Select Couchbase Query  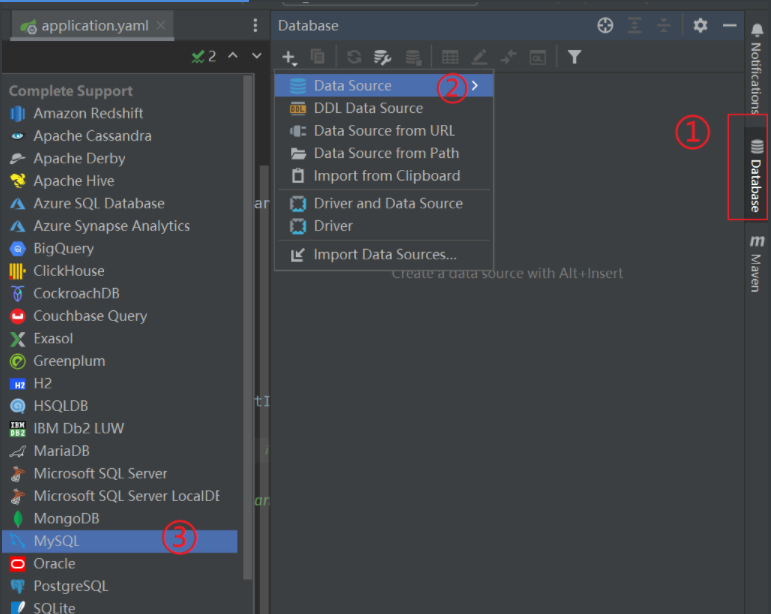(x=120, y=316)
